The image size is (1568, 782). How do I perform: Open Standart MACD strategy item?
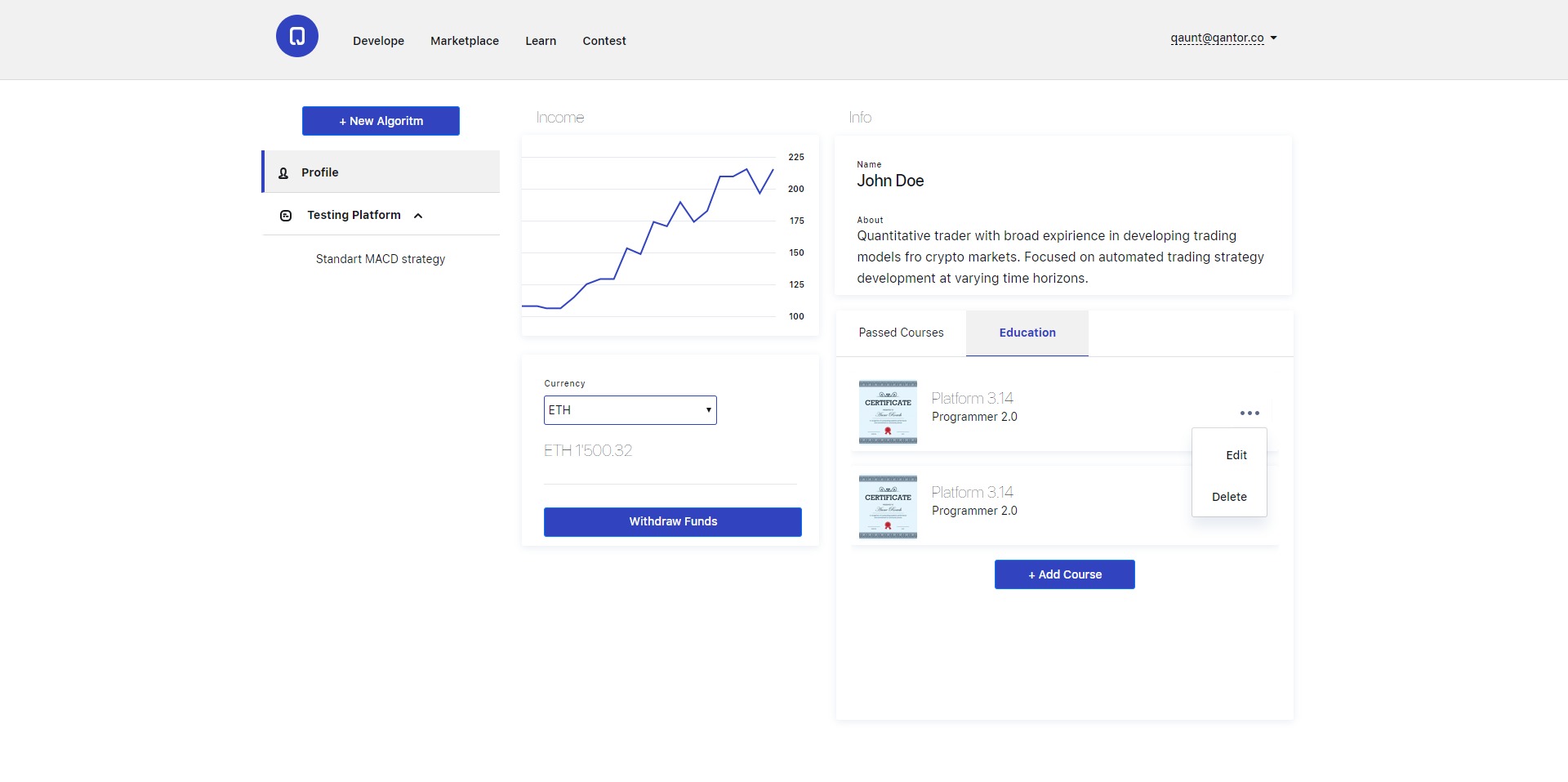coord(381,259)
